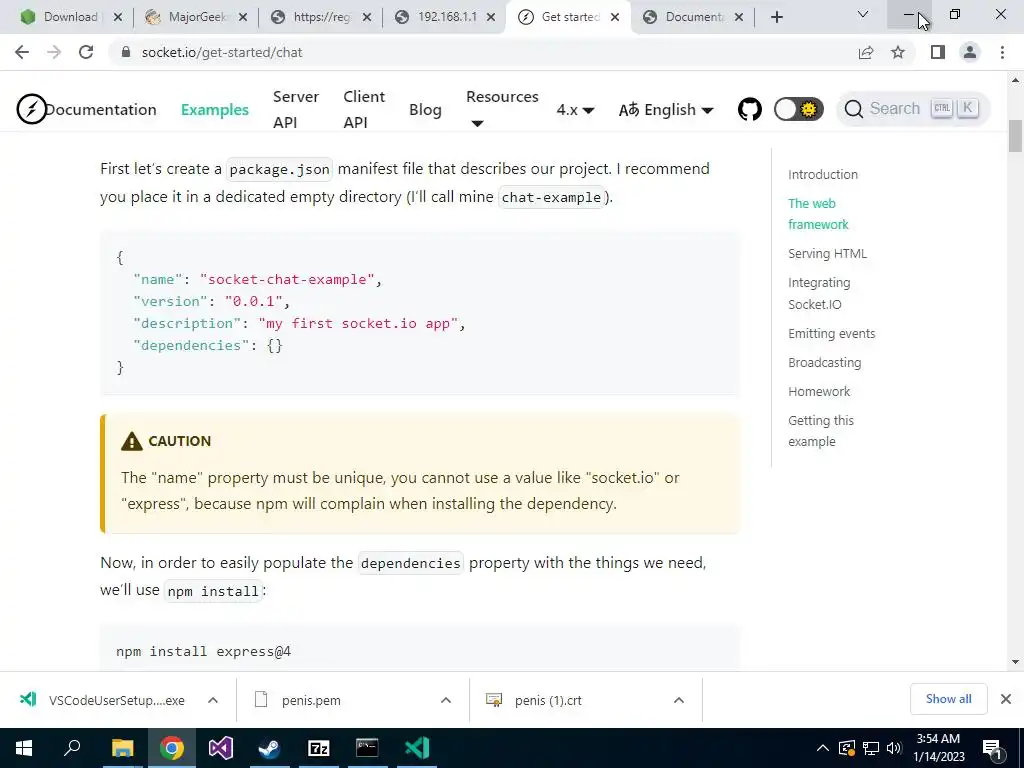Open Visual Studio from taskbar

(x=220, y=748)
